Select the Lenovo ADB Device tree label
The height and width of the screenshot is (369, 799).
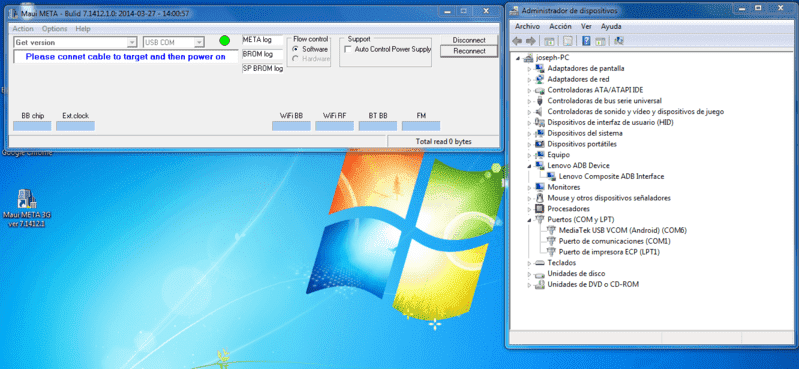(578, 166)
